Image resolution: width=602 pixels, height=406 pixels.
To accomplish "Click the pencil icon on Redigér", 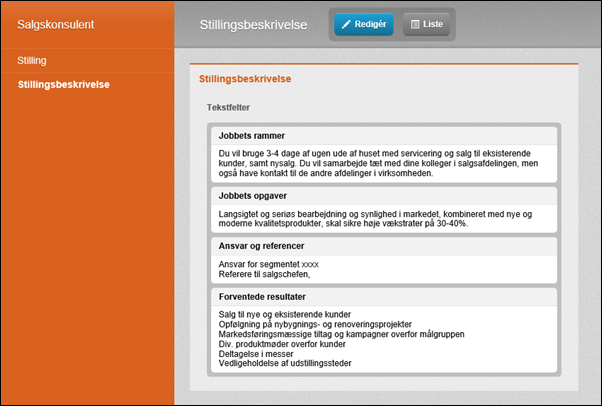I will pos(346,23).
